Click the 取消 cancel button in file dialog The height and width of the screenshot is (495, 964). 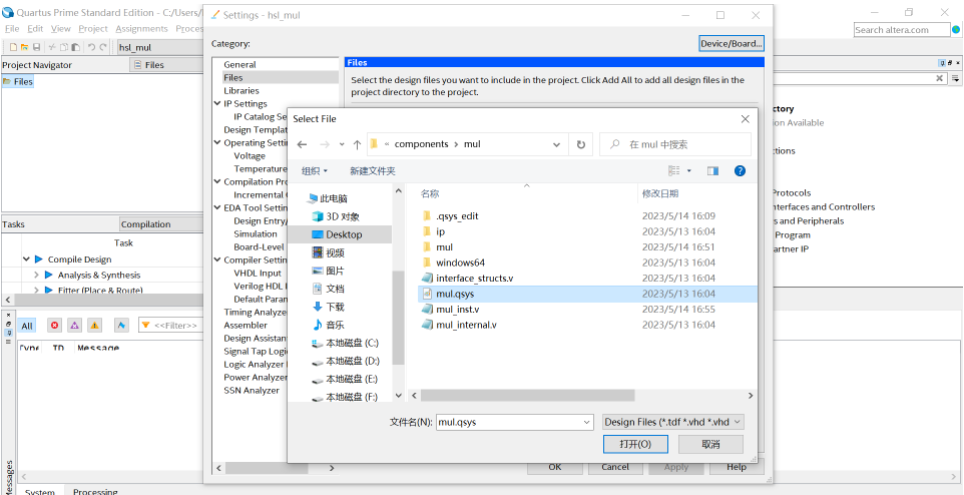(711, 444)
